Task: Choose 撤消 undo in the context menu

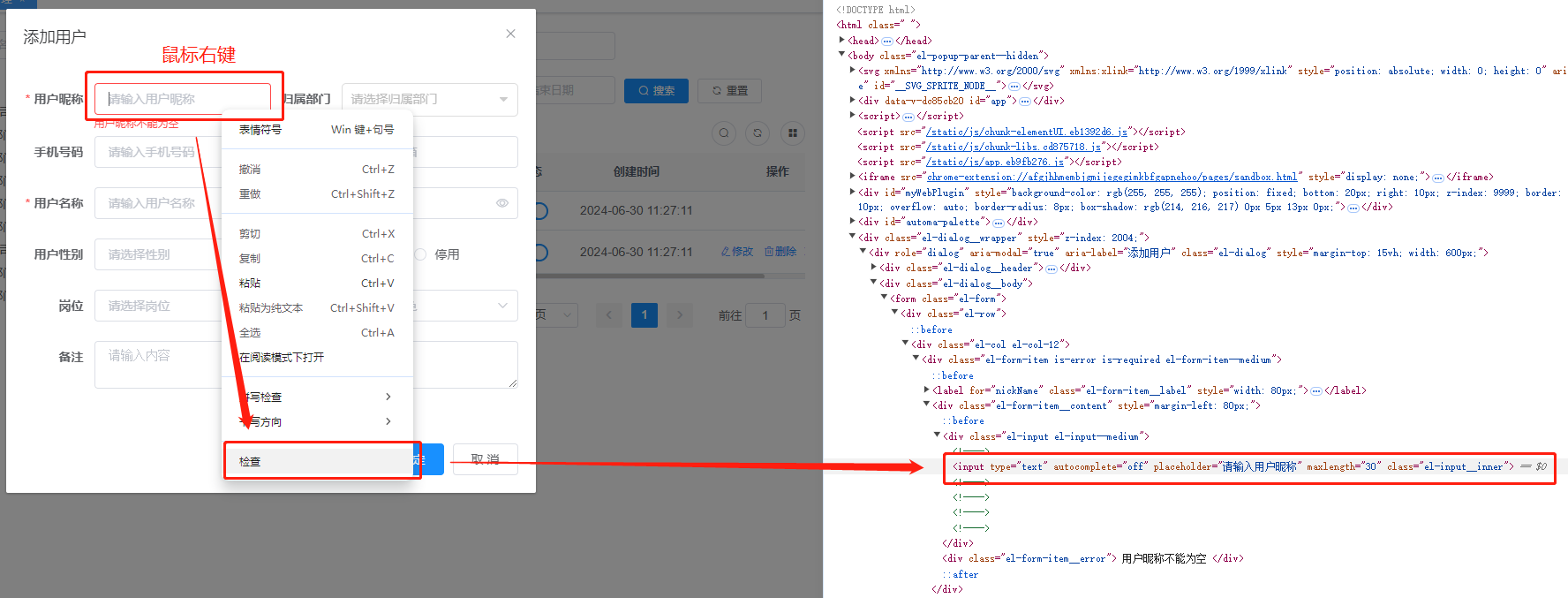Action: (317, 169)
